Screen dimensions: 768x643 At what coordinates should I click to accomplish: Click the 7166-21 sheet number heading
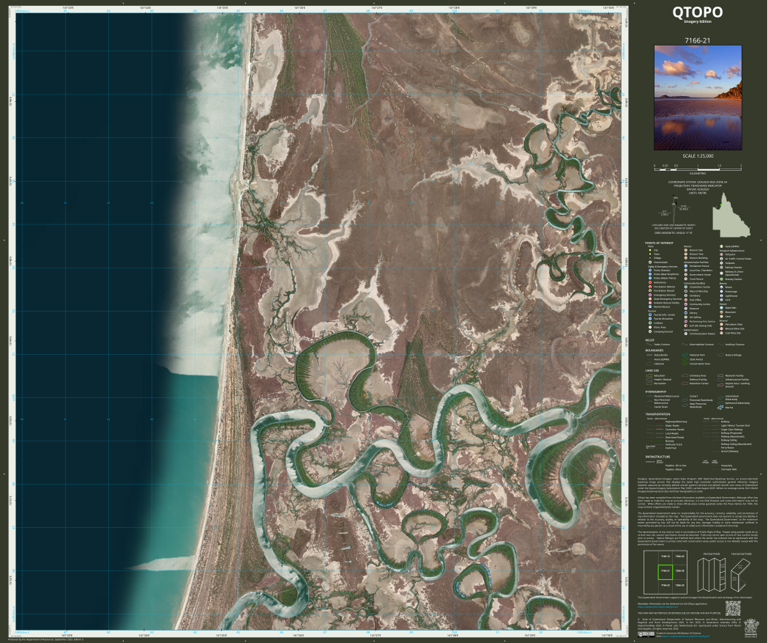point(697,41)
